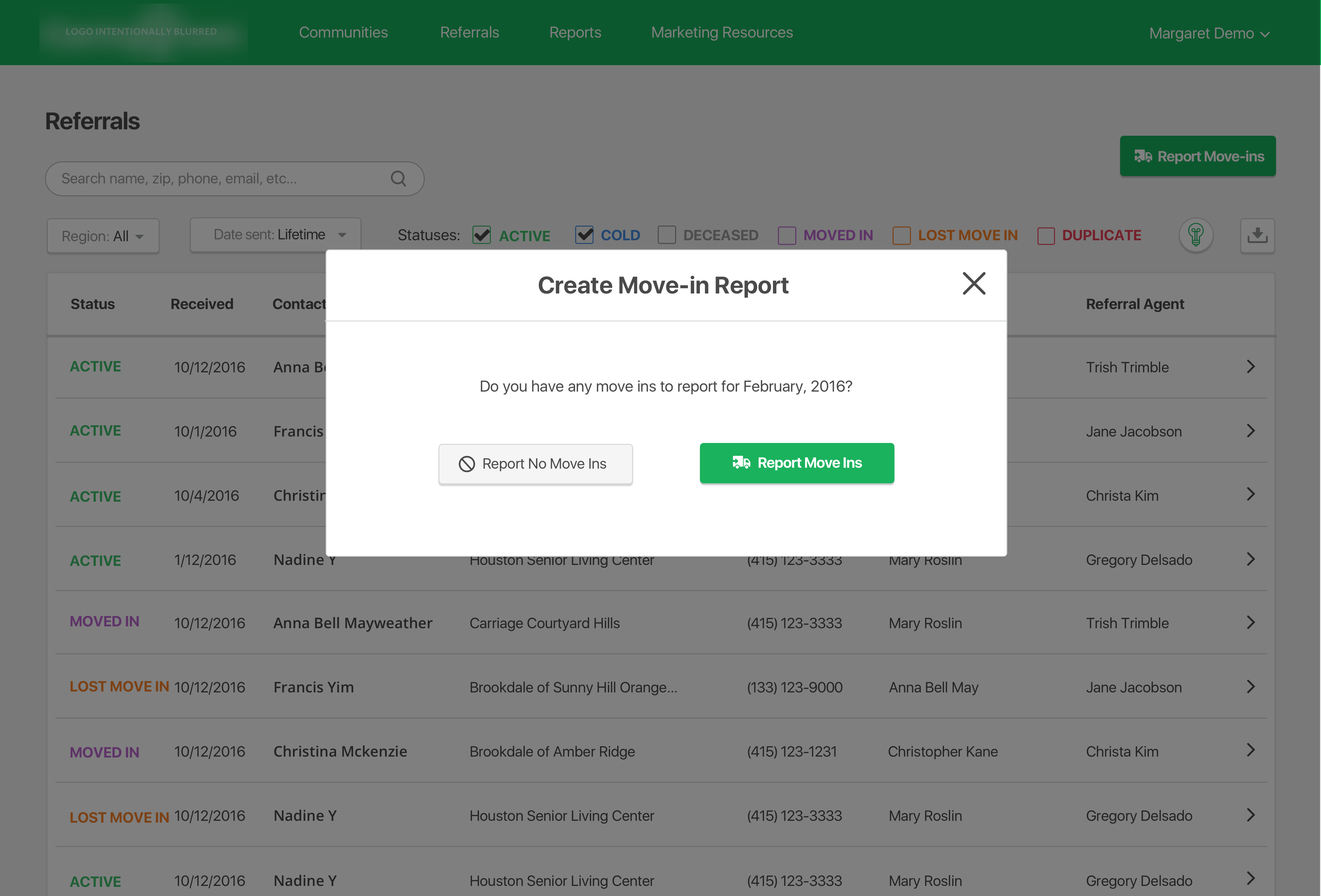Viewport: 1321px width, 896px height.
Task: Open the Communities nav item
Action: click(343, 32)
